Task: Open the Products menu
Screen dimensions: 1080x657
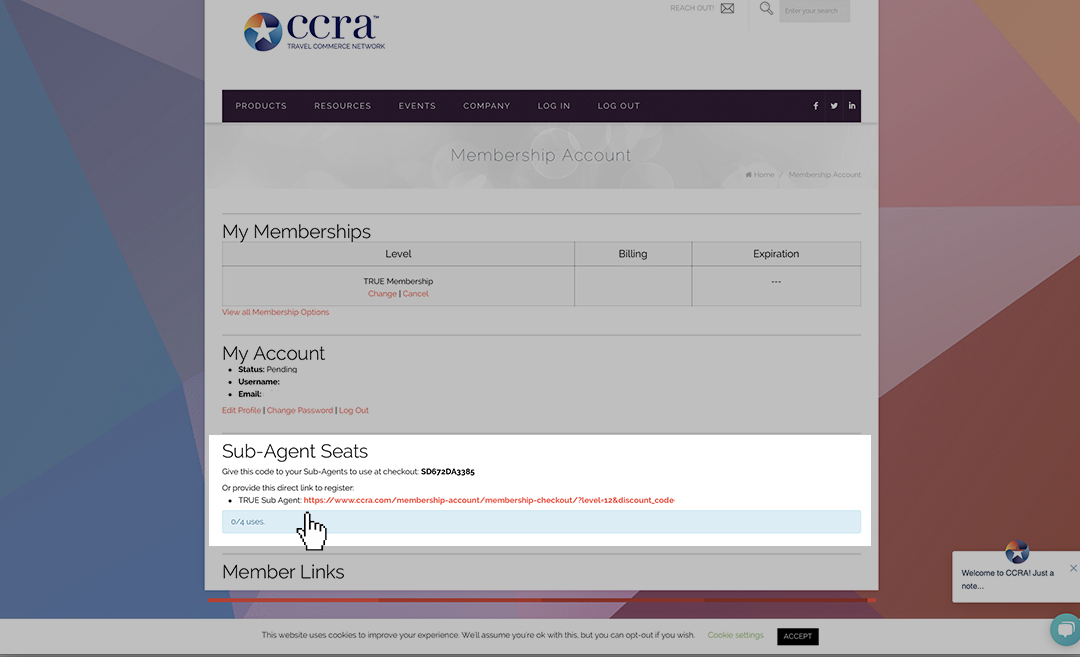Action: tap(261, 106)
